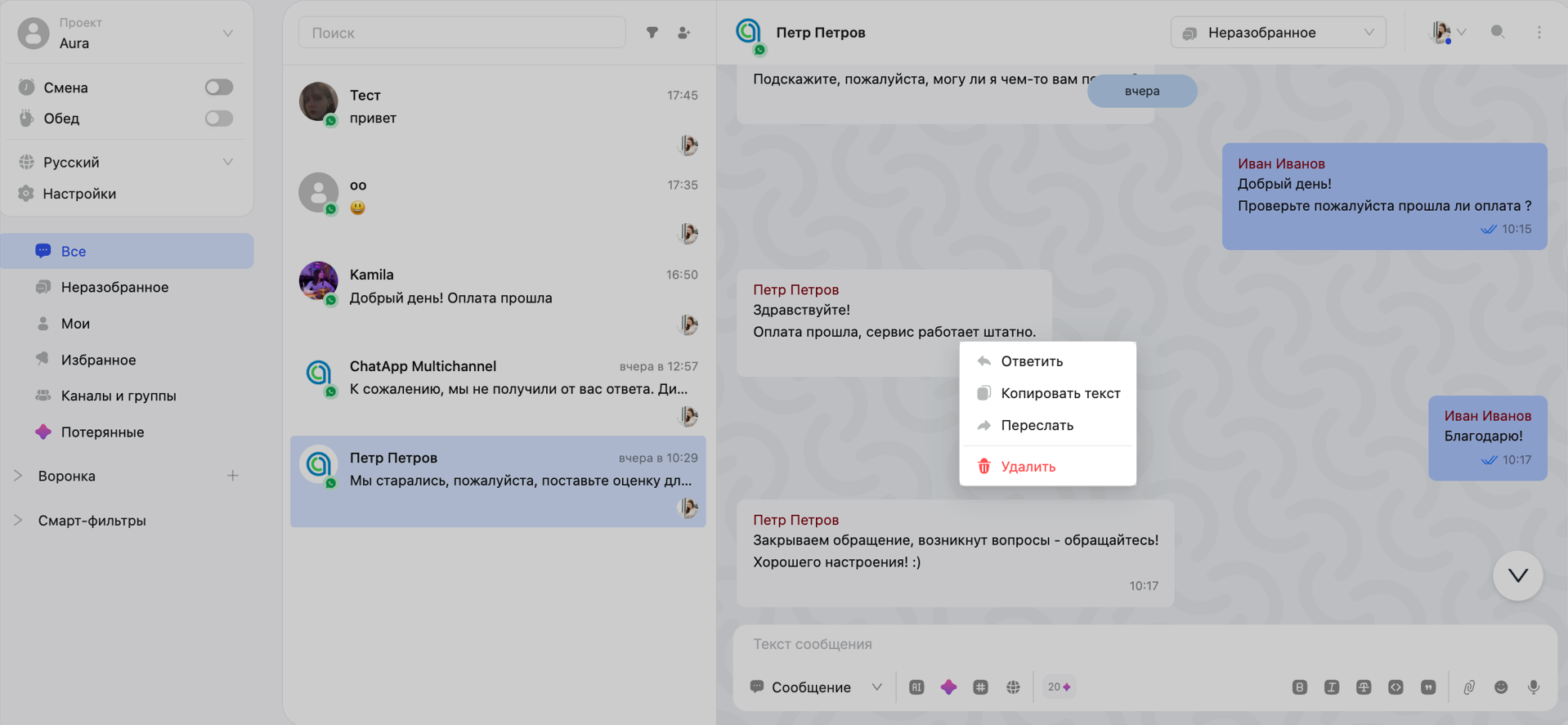Record a voice message with microphone

click(1534, 687)
